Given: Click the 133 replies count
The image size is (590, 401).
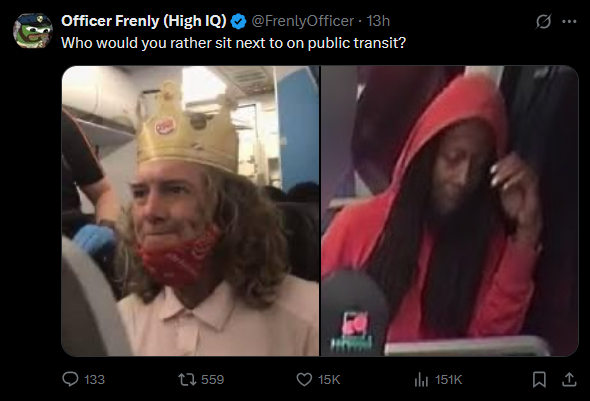Looking at the screenshot, I should point(94,380).
